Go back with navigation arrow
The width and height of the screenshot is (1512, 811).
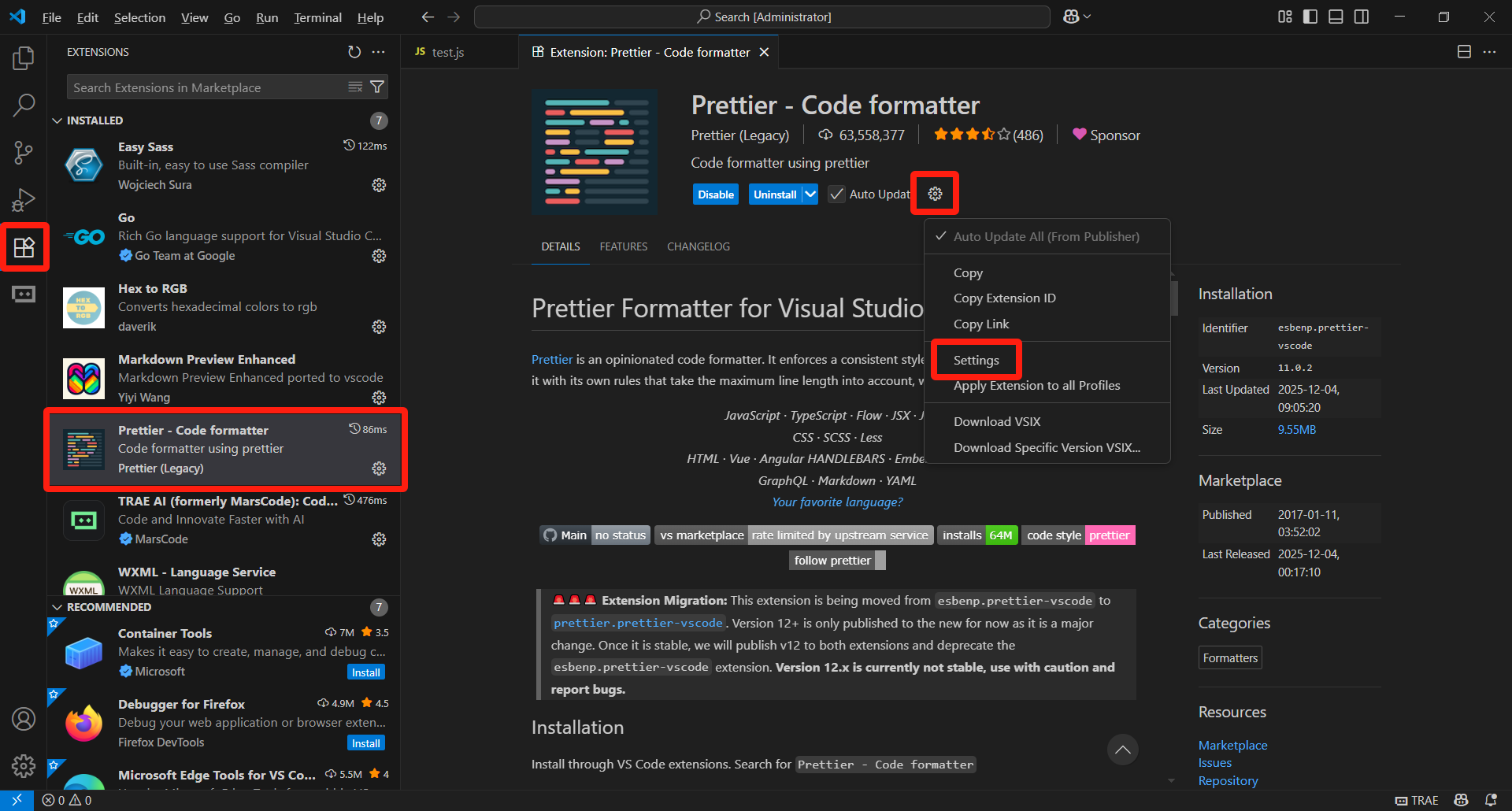pyautogui.click(x=428, y=17)
